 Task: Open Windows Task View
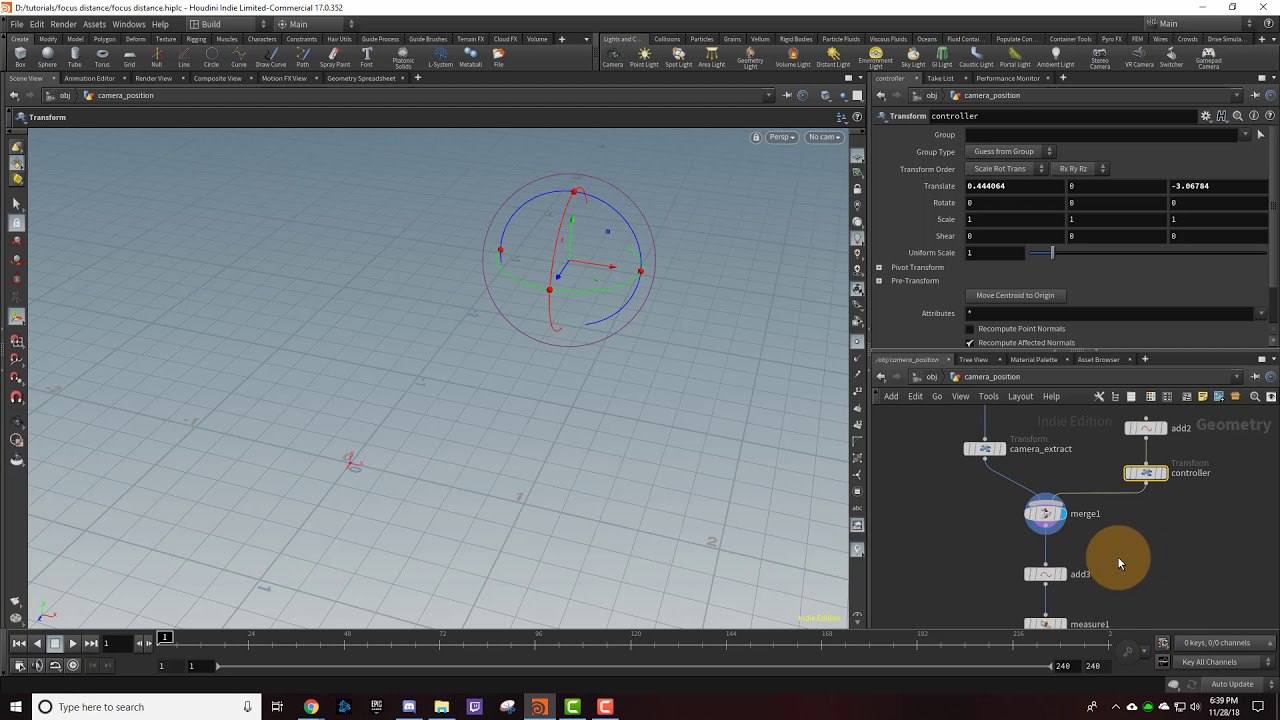tap(277, 707)
